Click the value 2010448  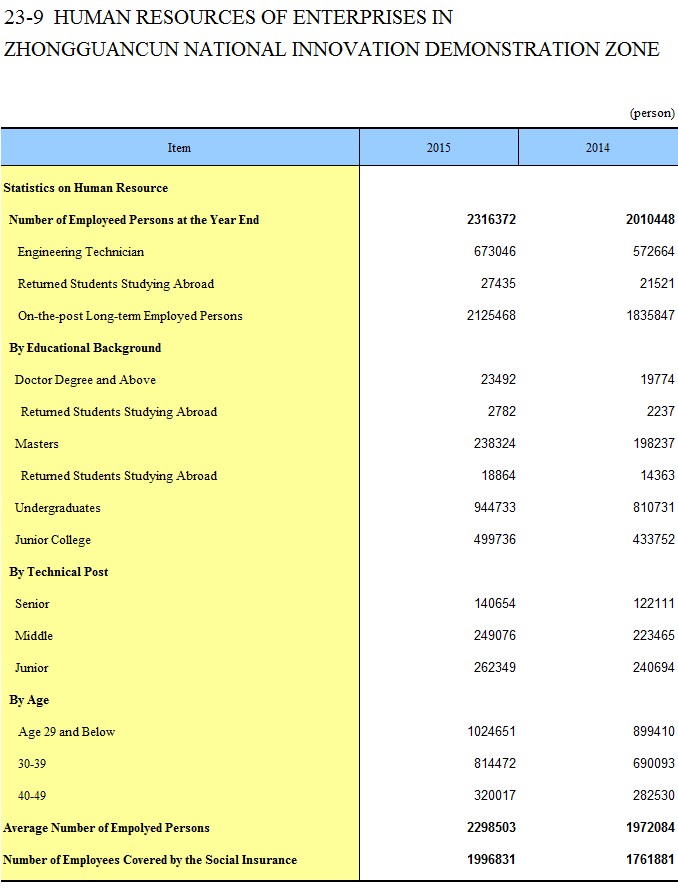[x=650, y=220]
